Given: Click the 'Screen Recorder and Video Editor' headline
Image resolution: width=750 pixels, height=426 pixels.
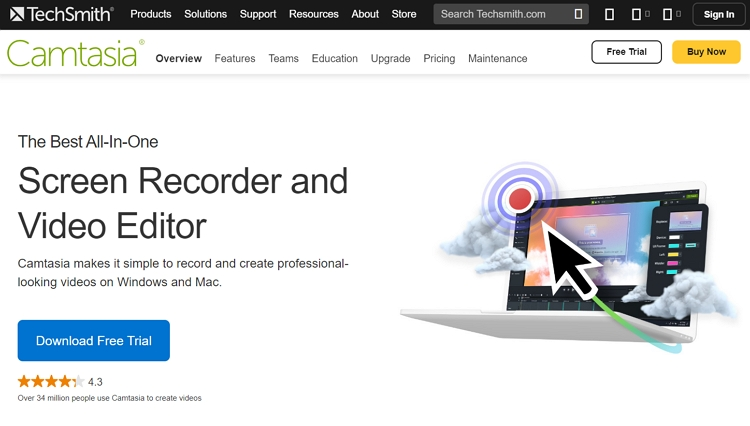Looking at the screenshot, I should click(183, 203).
